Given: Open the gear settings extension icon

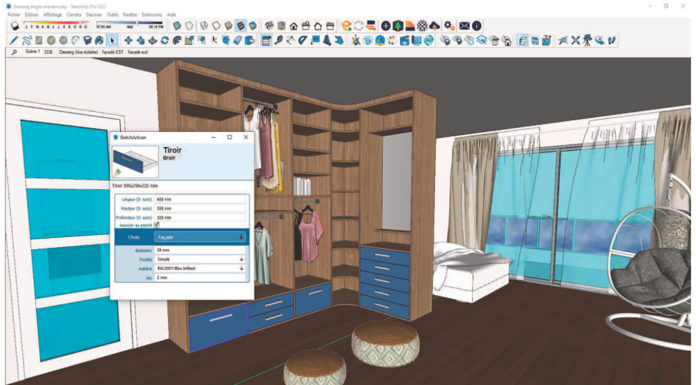Looking at the screenshot, I should [449, 26].
